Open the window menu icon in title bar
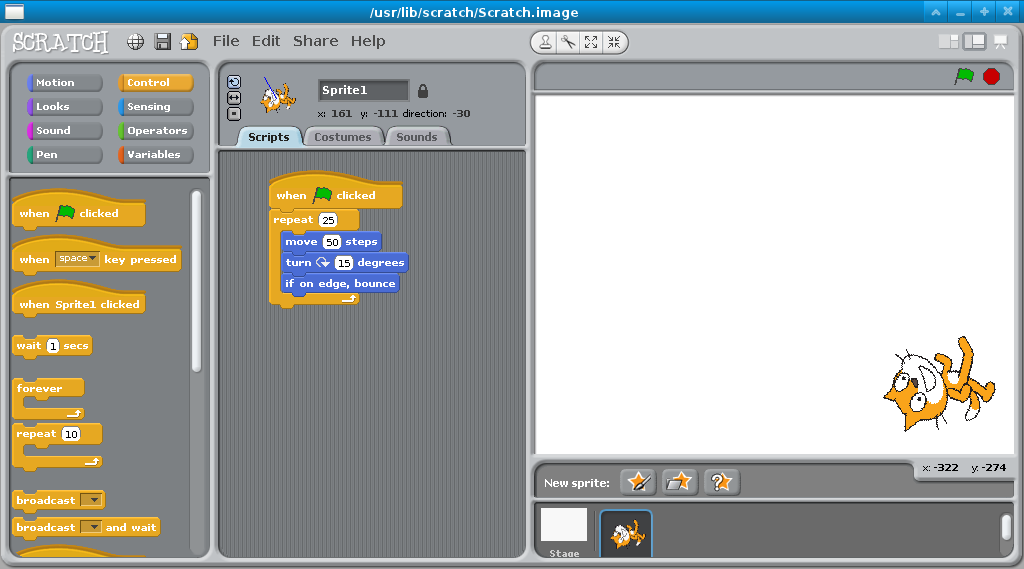 (x=14, y=11)
